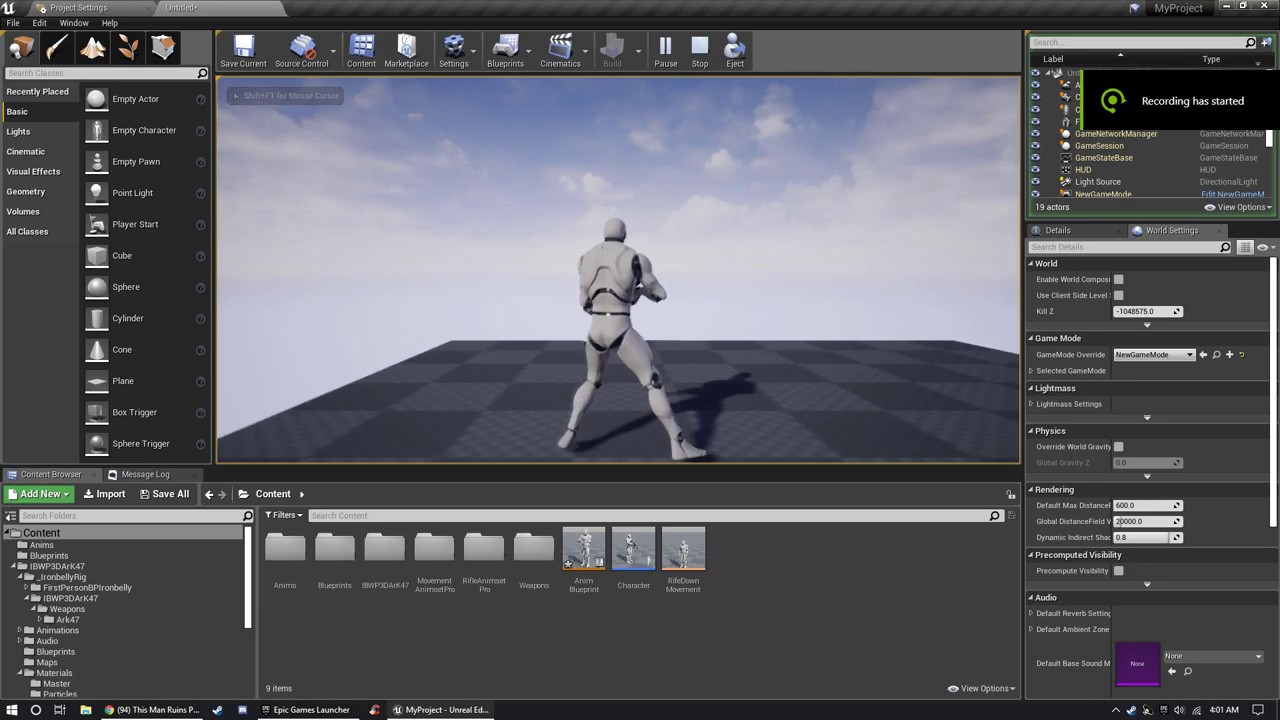1280x720 pixels.
Task: Open help for Cube placement item
Action: pyautogui.click(x=201, y=256)
